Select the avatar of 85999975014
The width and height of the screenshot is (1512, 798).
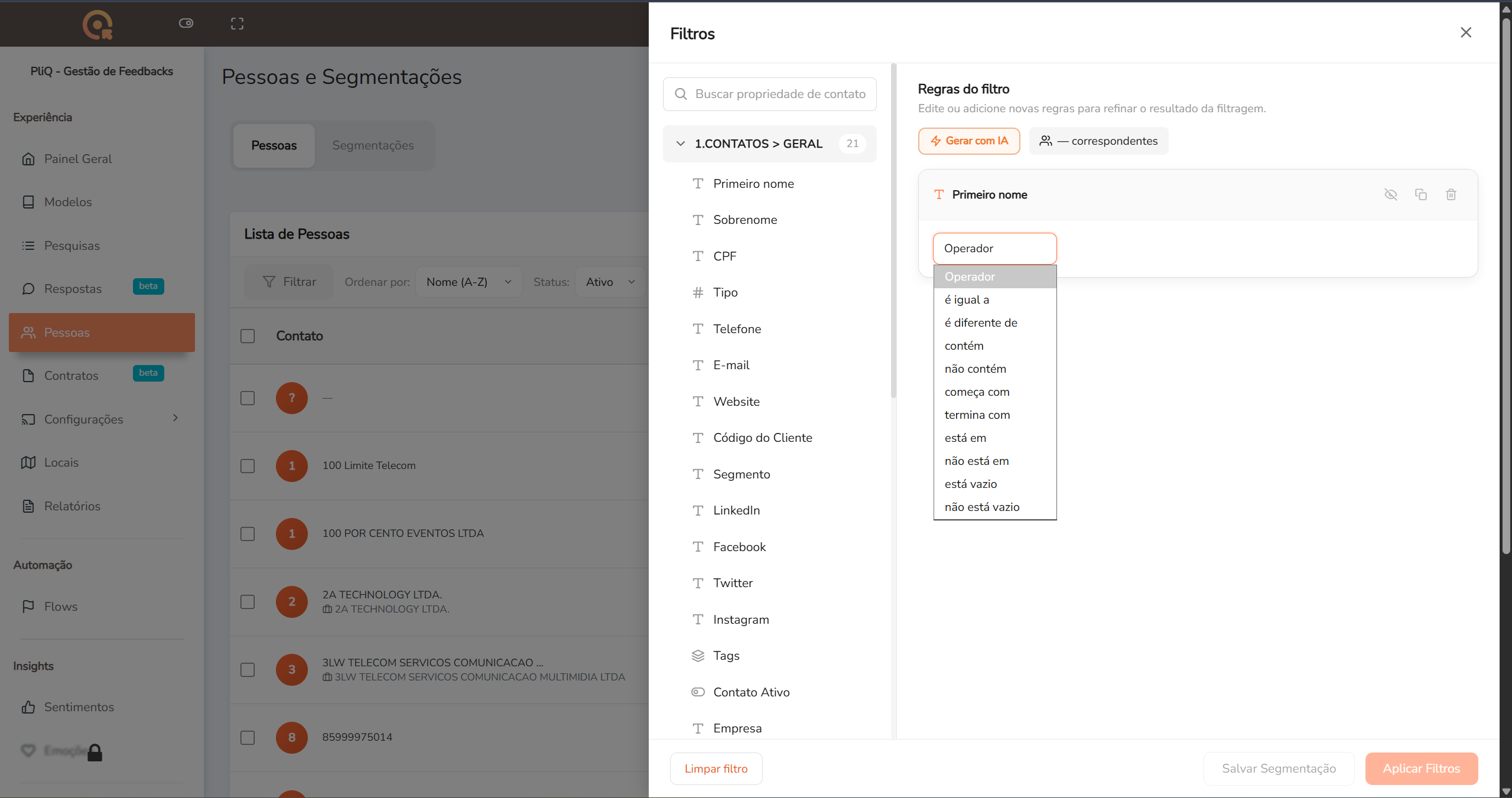292,737
